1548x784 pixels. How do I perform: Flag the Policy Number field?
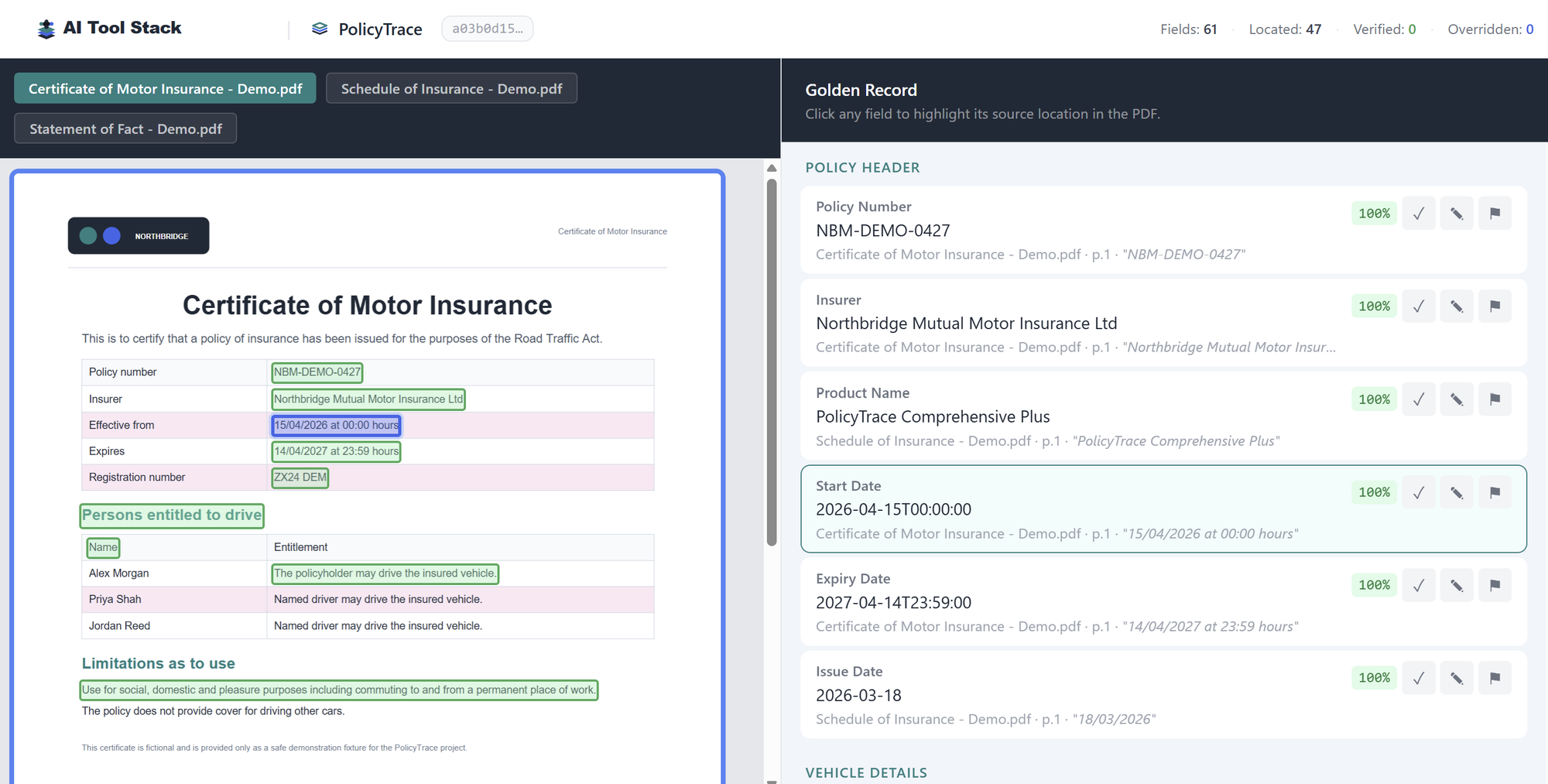coord(1495,214)
